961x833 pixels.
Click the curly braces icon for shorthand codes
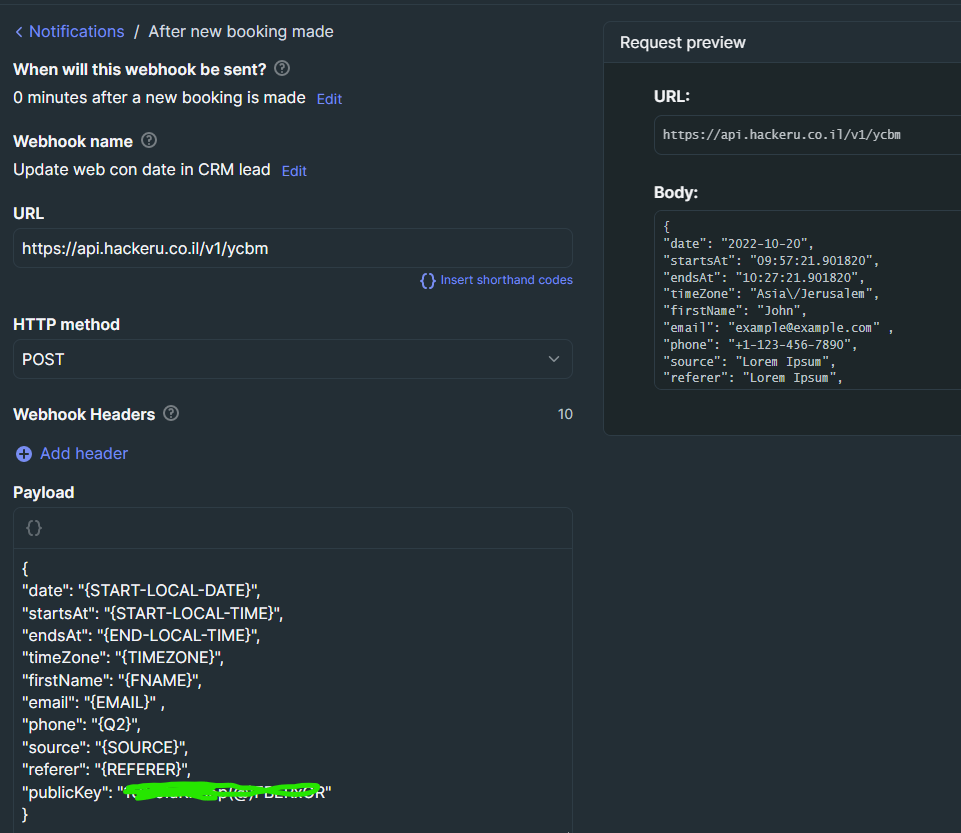[x=427, y=281]
